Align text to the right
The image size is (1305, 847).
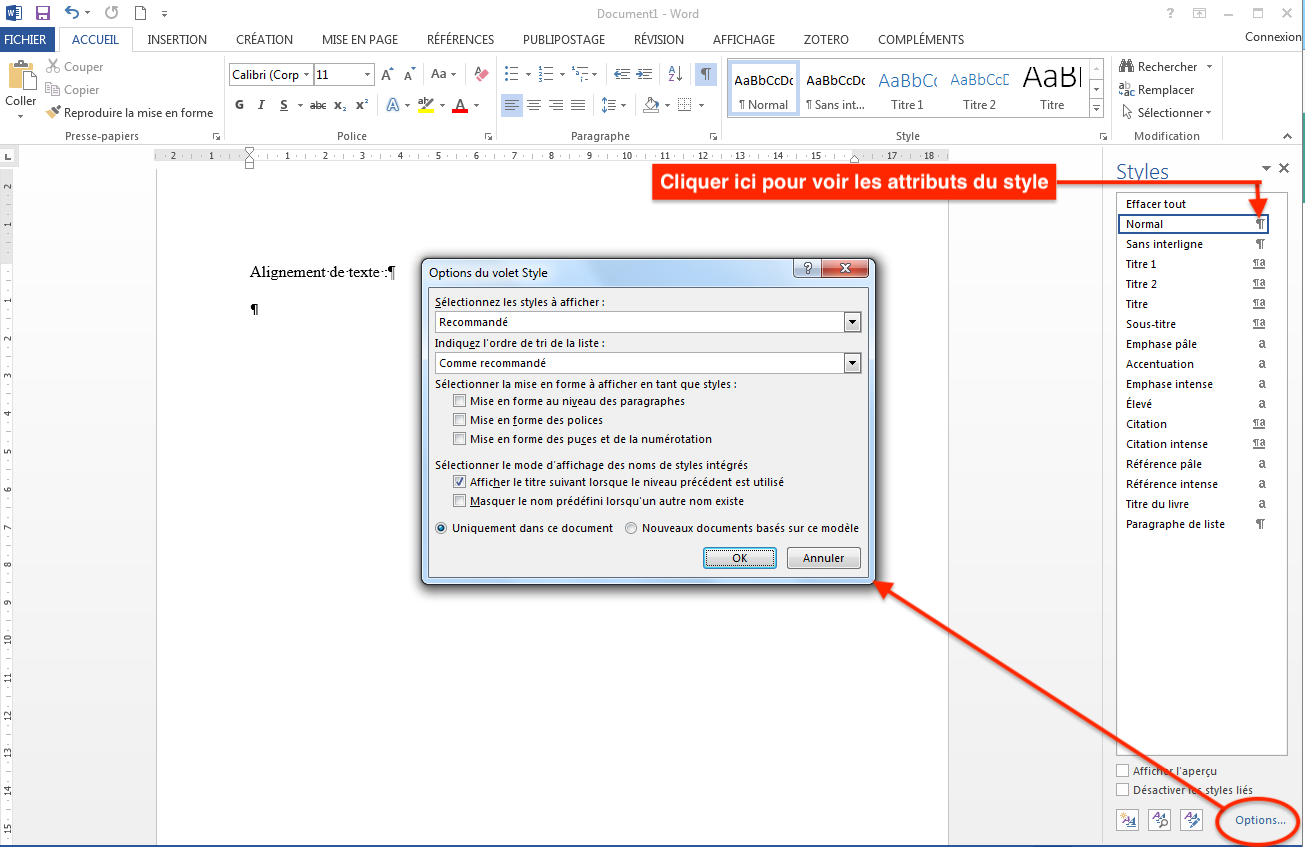(556, 105)
